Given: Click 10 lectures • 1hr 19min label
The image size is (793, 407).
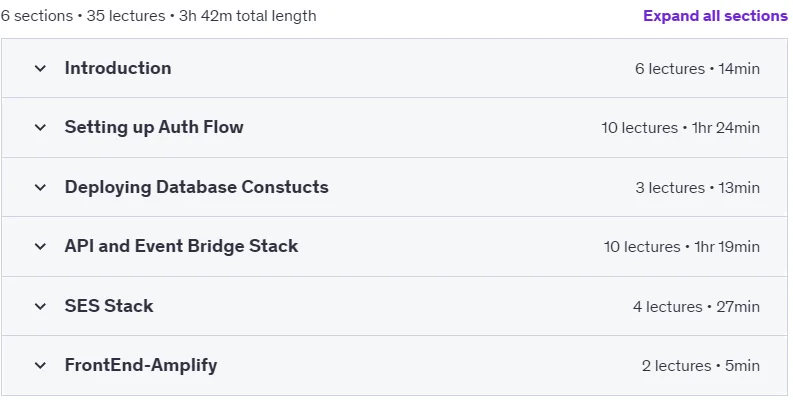Looking at the screenshot, I should 681,247.
